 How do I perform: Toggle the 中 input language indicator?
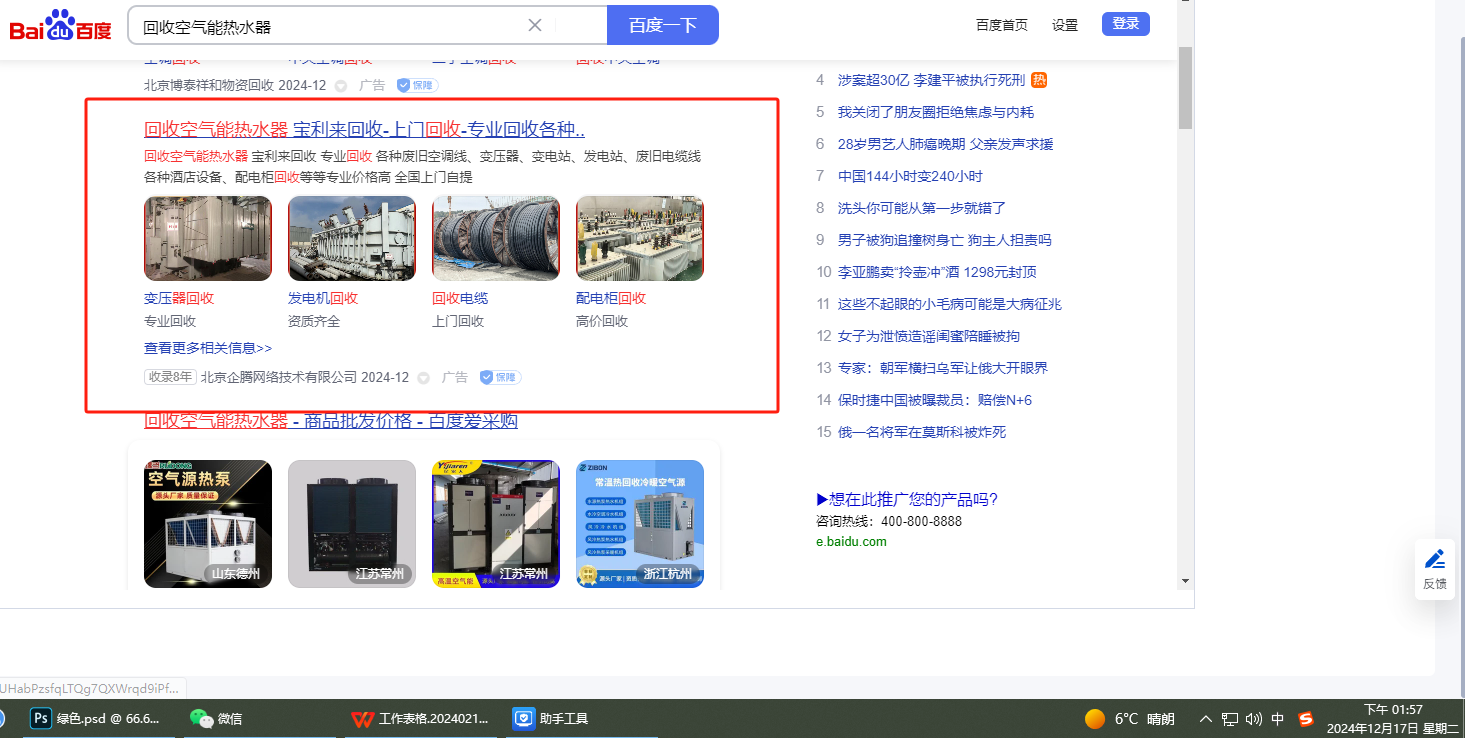pyautogui.click(x=1278, y=719)
